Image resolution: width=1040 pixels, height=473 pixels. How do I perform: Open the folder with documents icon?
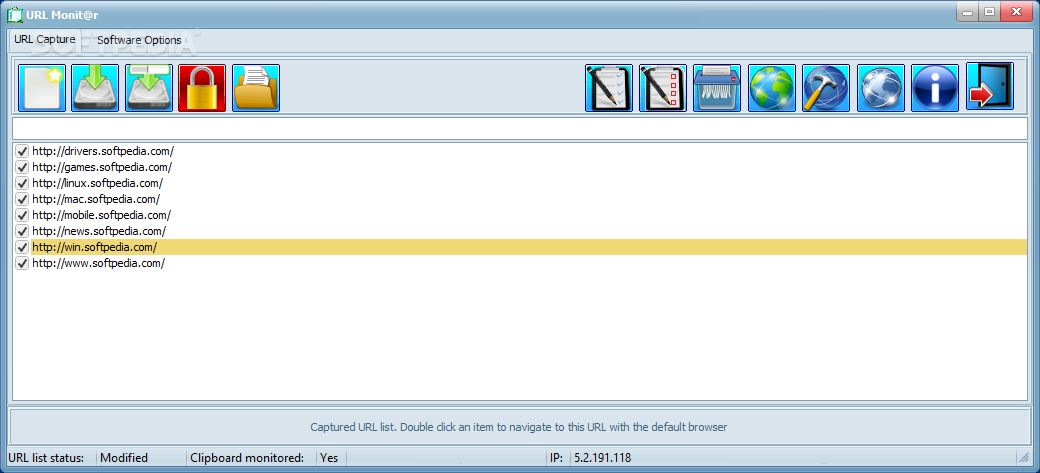click(x=256, y=88)
